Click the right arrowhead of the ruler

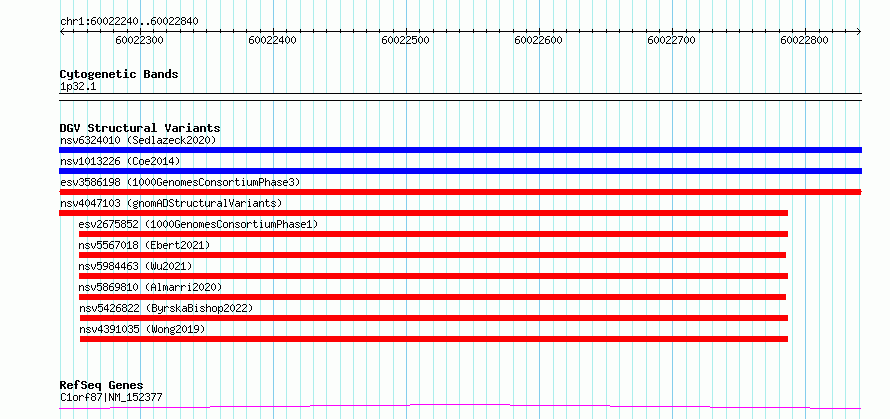click(859, 32)
